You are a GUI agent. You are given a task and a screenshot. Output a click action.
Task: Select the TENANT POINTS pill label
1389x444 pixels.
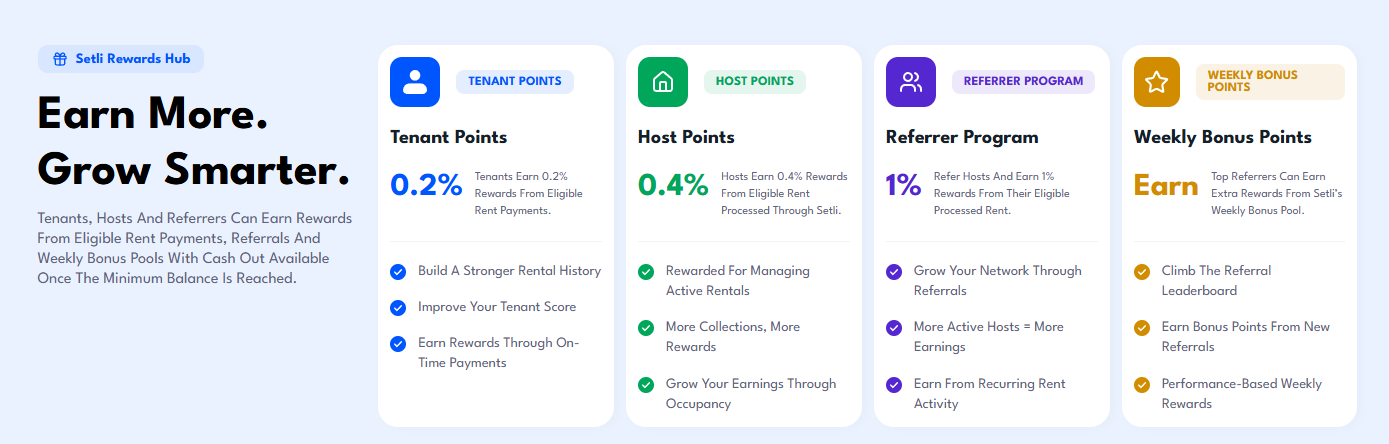[515, 82]
